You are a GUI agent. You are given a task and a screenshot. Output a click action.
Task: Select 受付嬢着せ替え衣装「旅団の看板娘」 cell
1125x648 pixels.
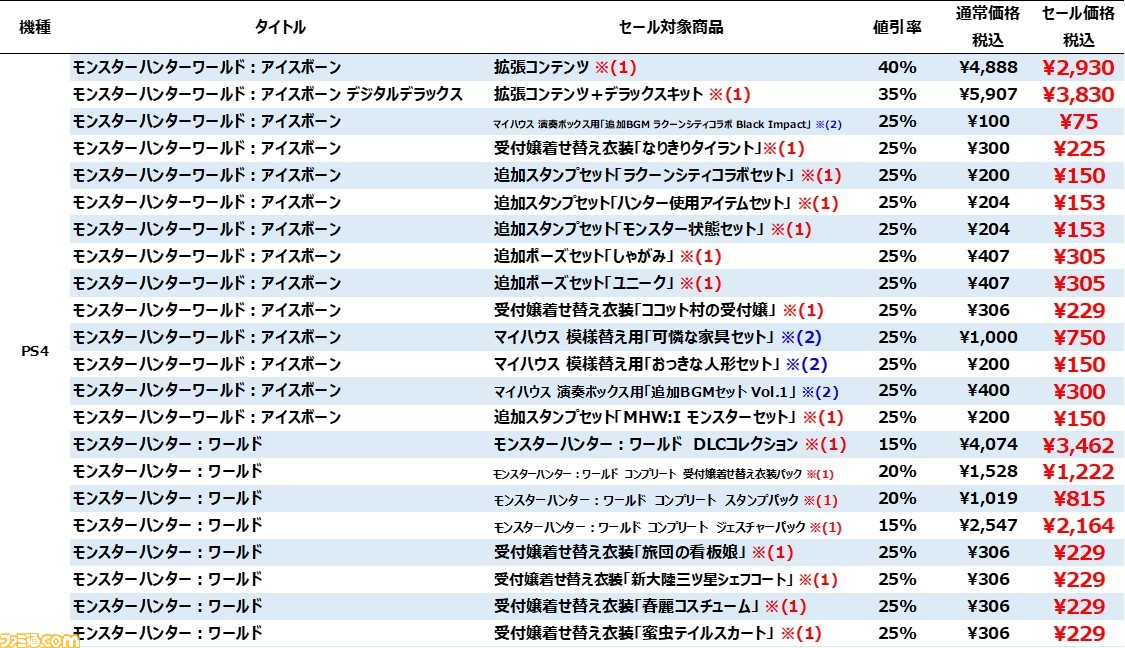point(644,553)
